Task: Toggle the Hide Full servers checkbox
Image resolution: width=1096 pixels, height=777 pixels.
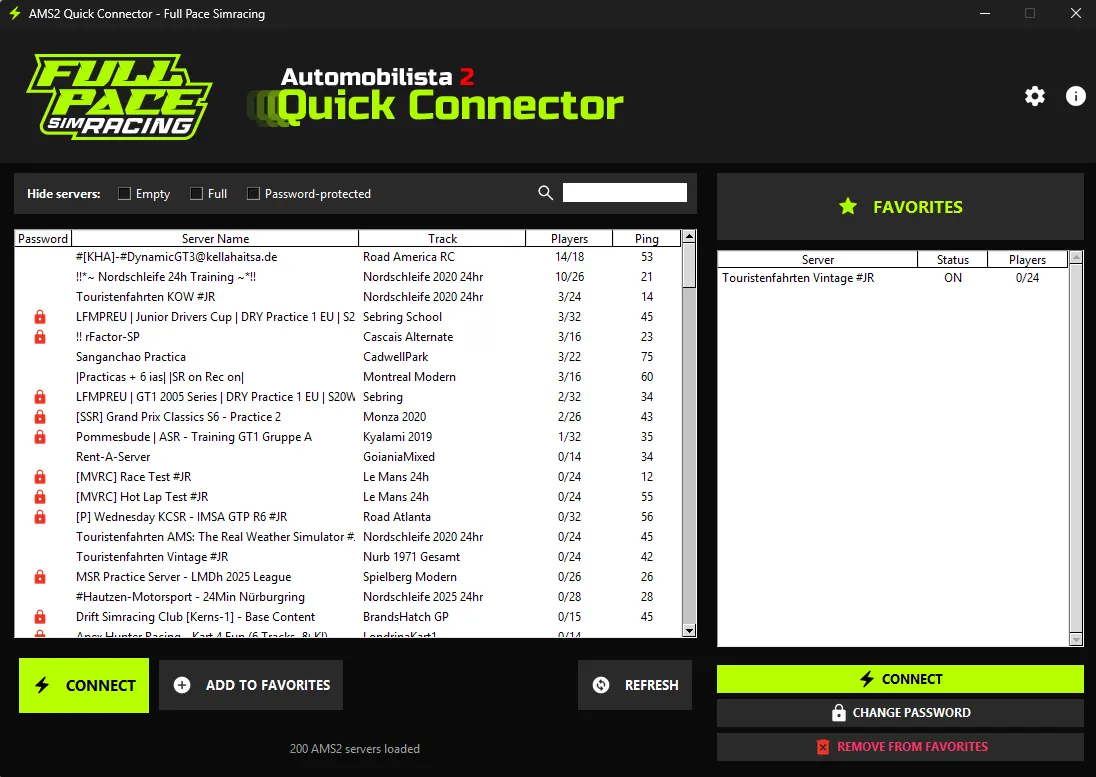Action: click(197, 194)
